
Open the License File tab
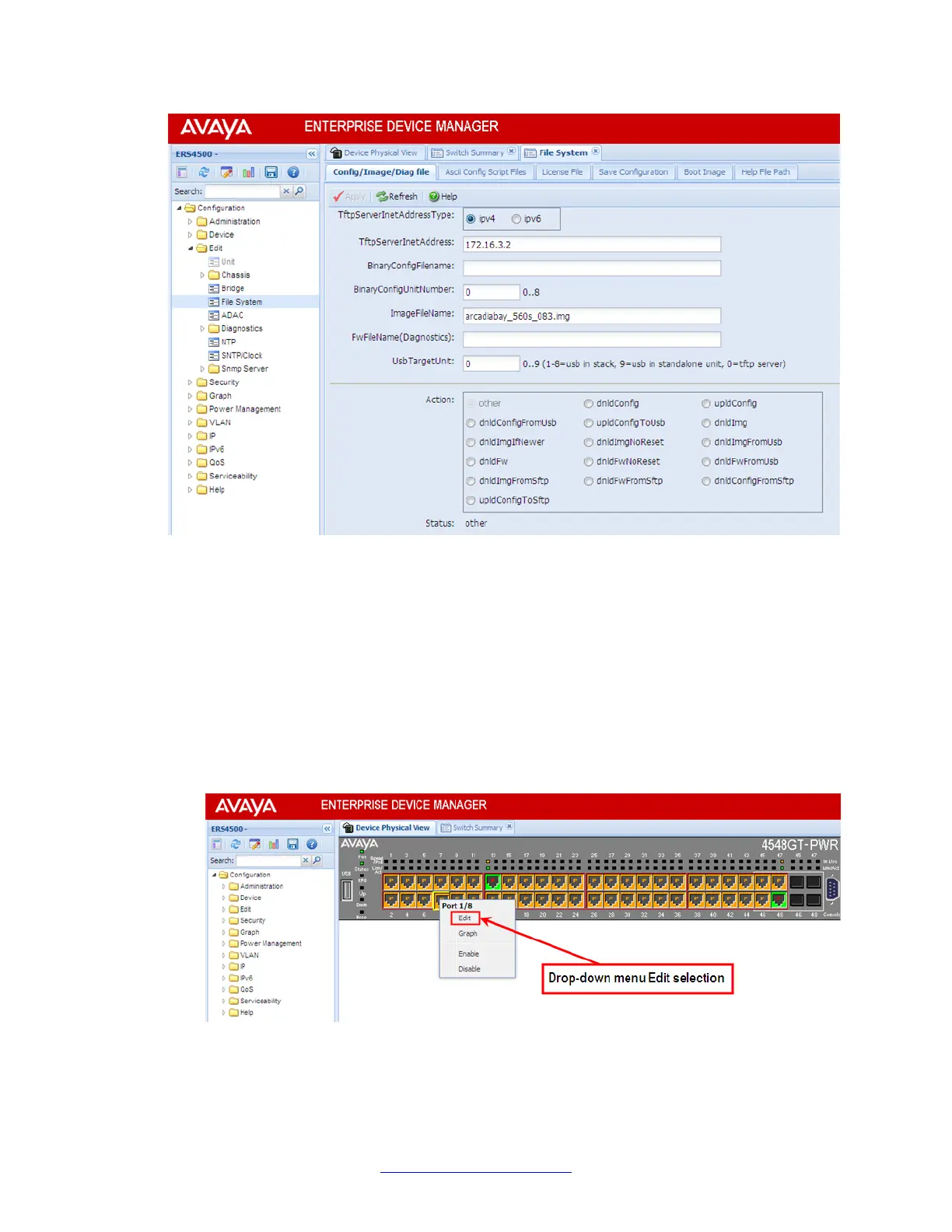pos(562,172)
